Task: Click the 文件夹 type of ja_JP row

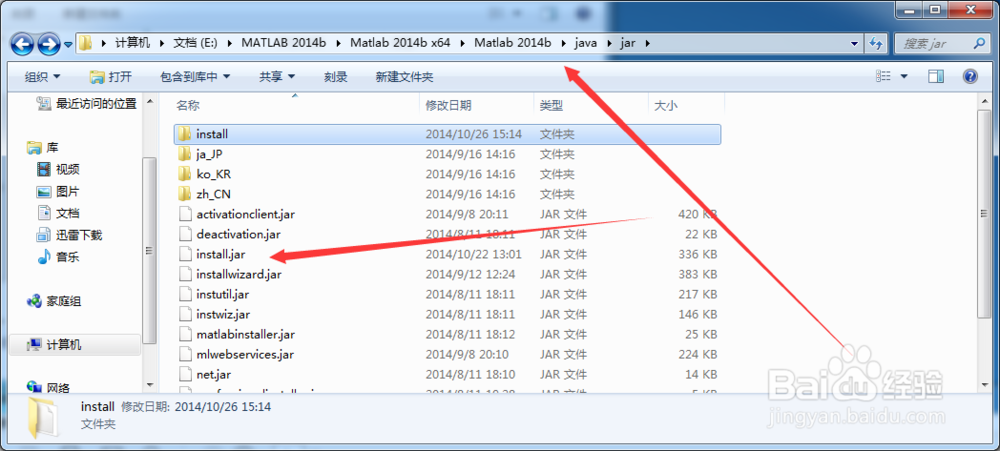Action: click(557, 154)
